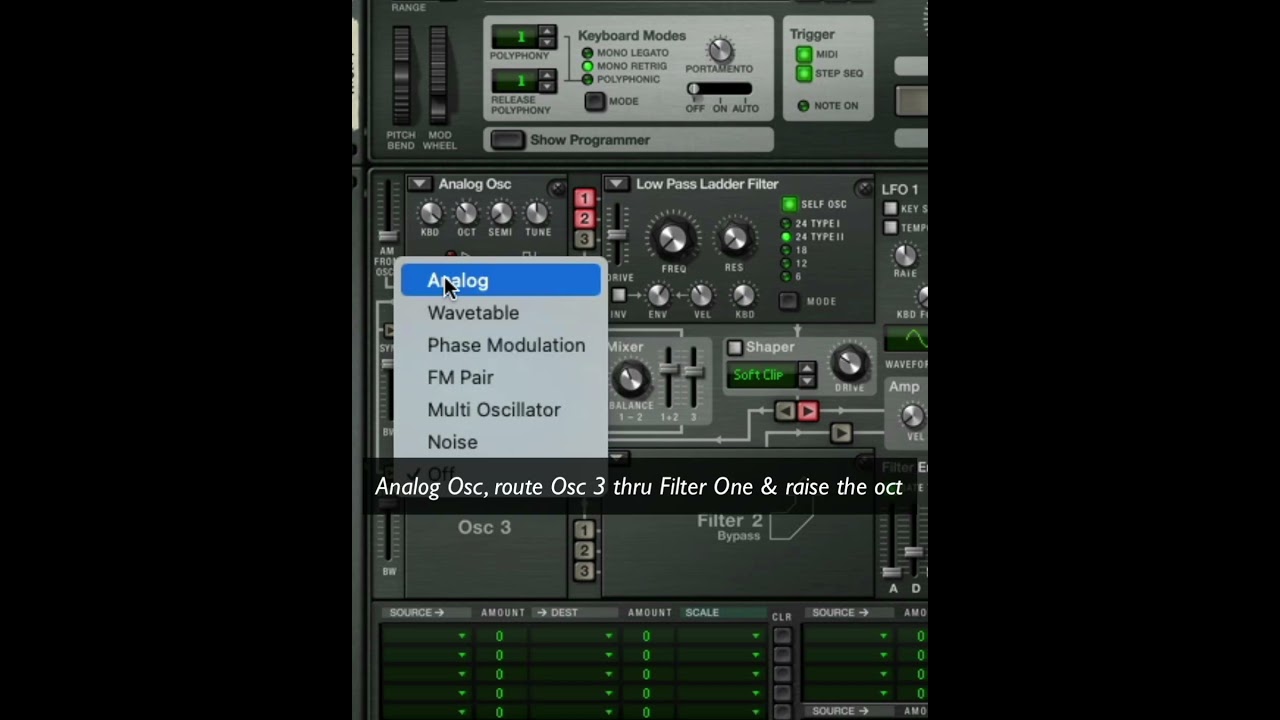Click the oscillator KBD knob

(x=430, y=212)
